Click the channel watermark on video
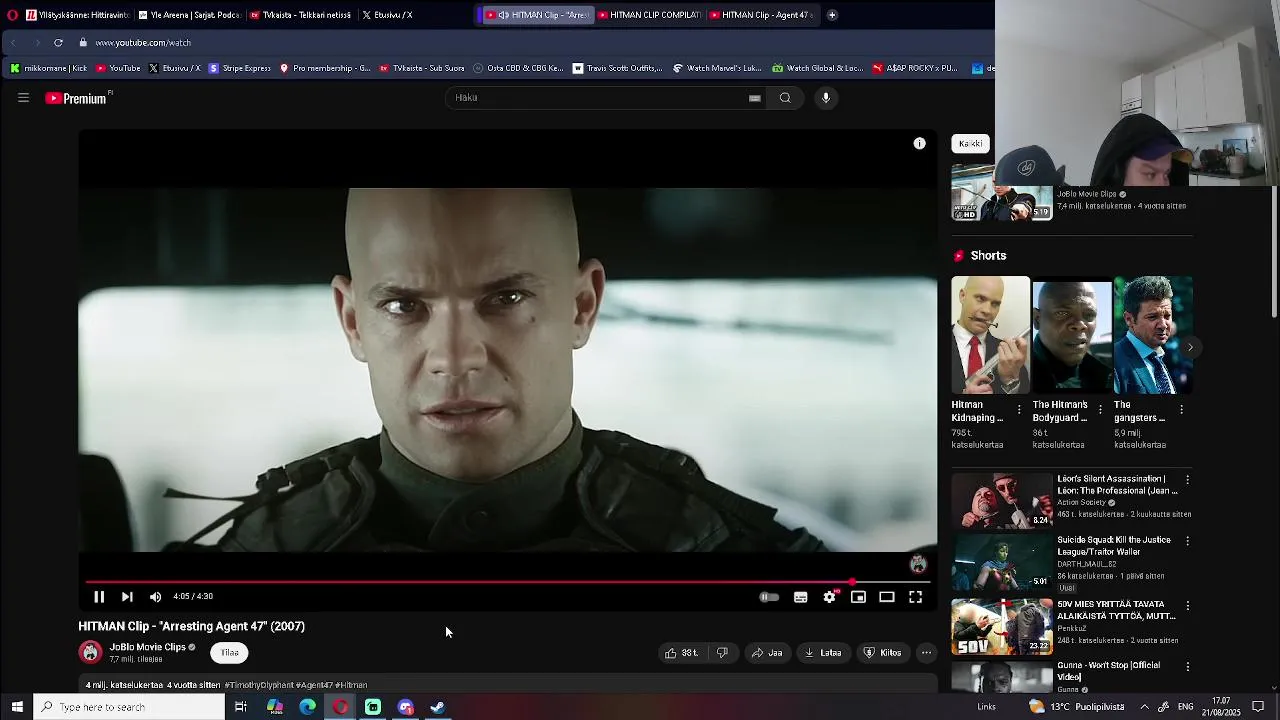Viewport: 1280px width, 720px height. [x=918, y=565]
